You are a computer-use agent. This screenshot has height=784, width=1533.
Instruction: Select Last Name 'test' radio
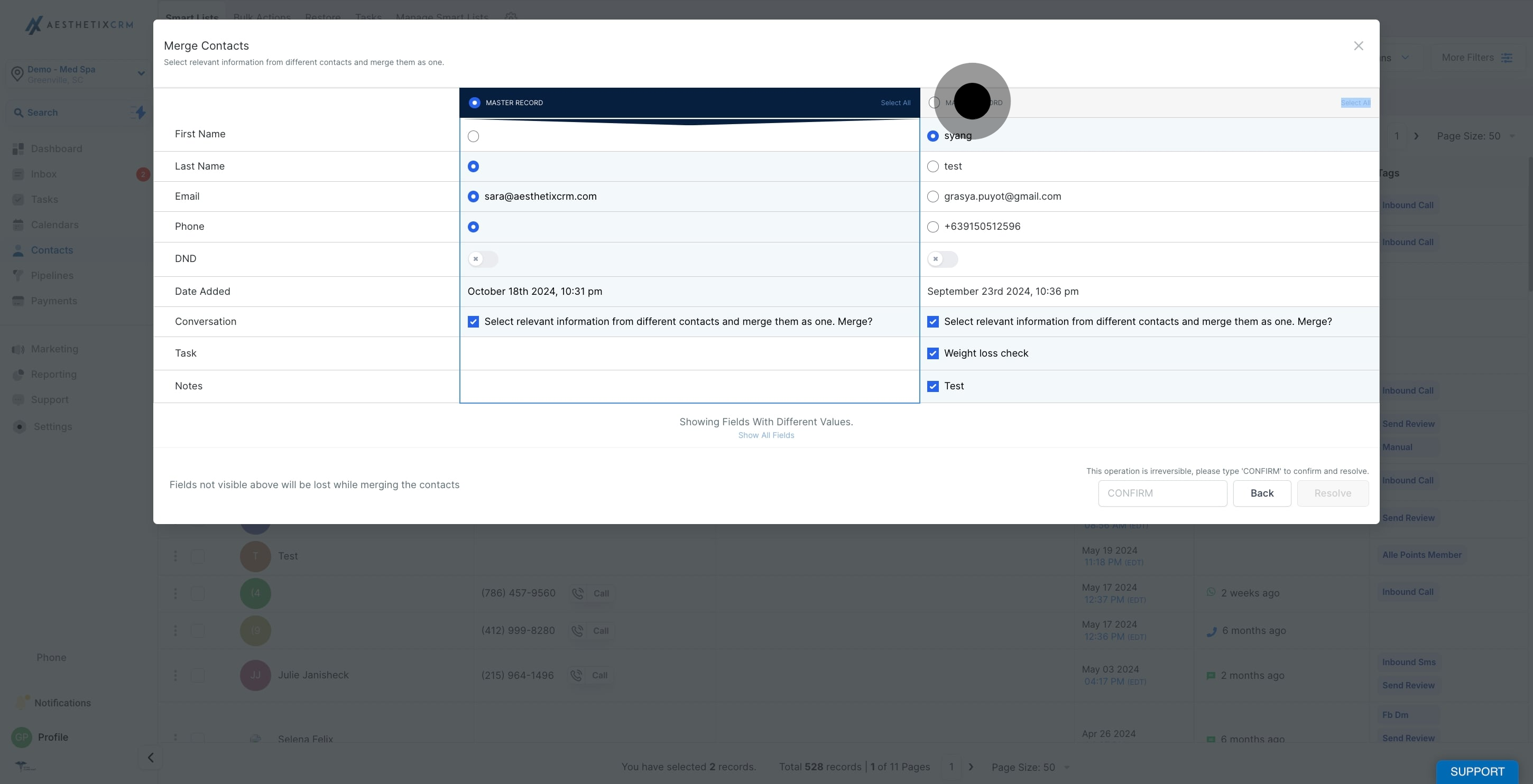pyautogui.click(x=932, y=166)
